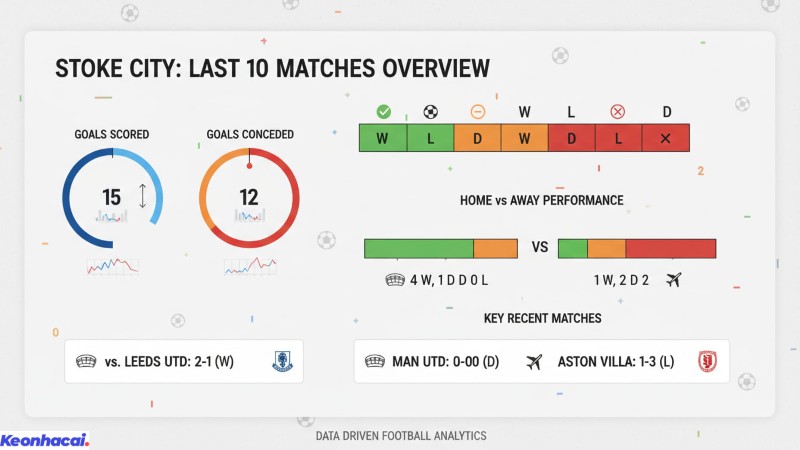Click the stadium icon beside Man Utd
800x450 pixels.
point(375,361)
